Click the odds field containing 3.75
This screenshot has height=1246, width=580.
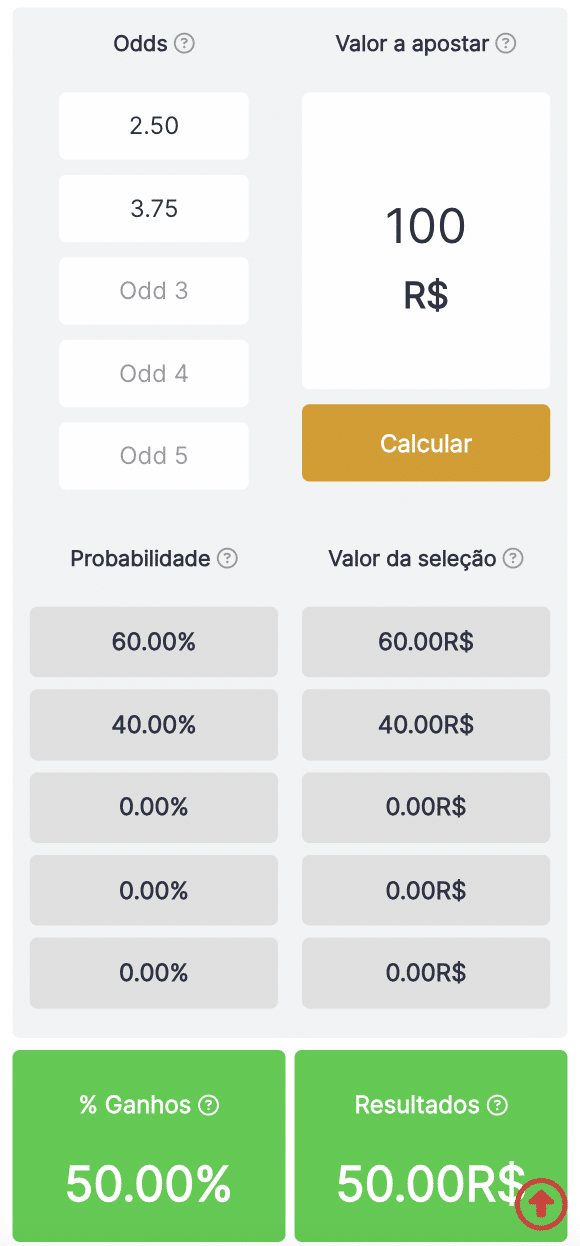[153, 208]
